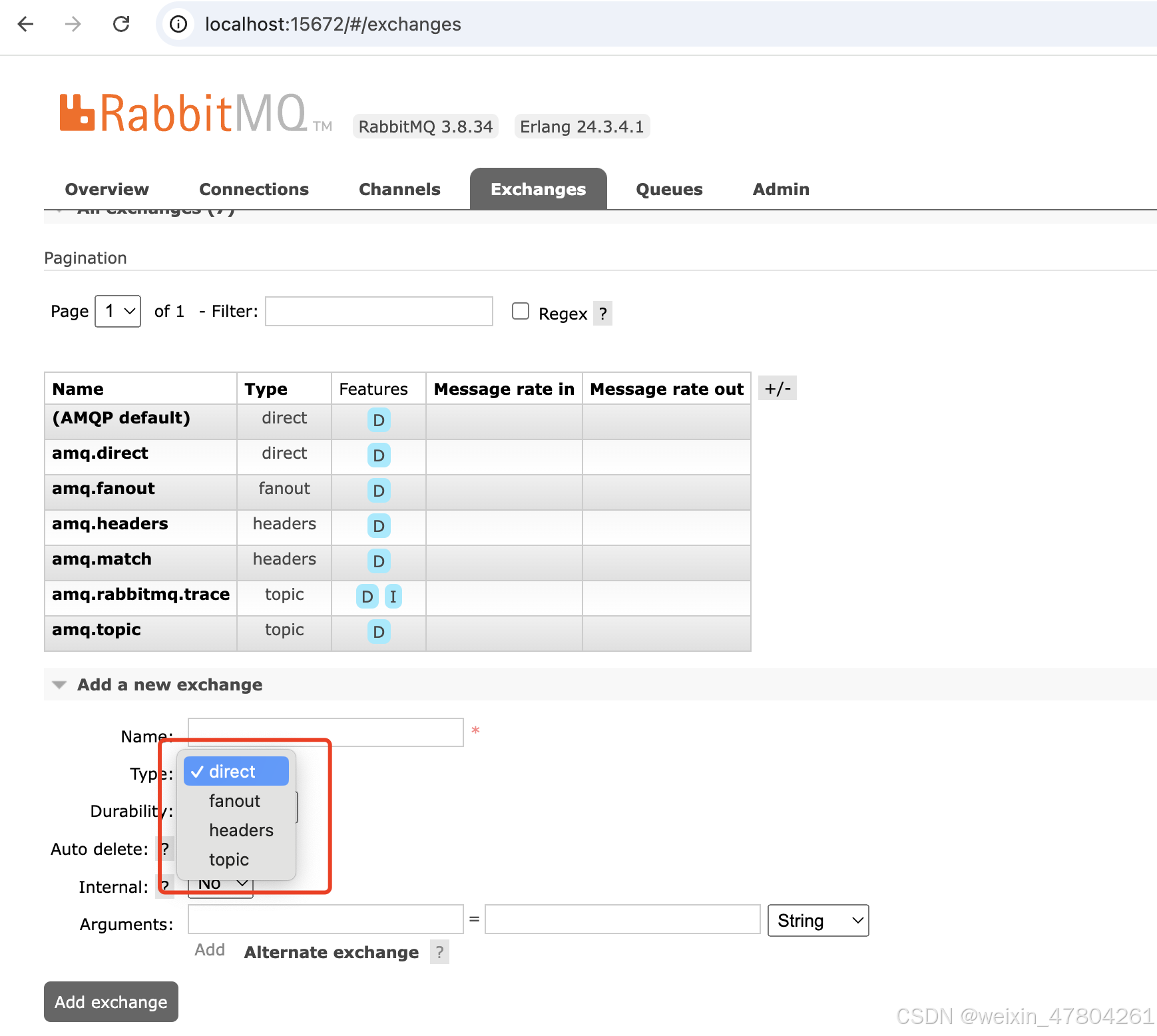Focus the Arguments value input field
The height and width of the screenshot is (1036, 1157).
point(622,919)
